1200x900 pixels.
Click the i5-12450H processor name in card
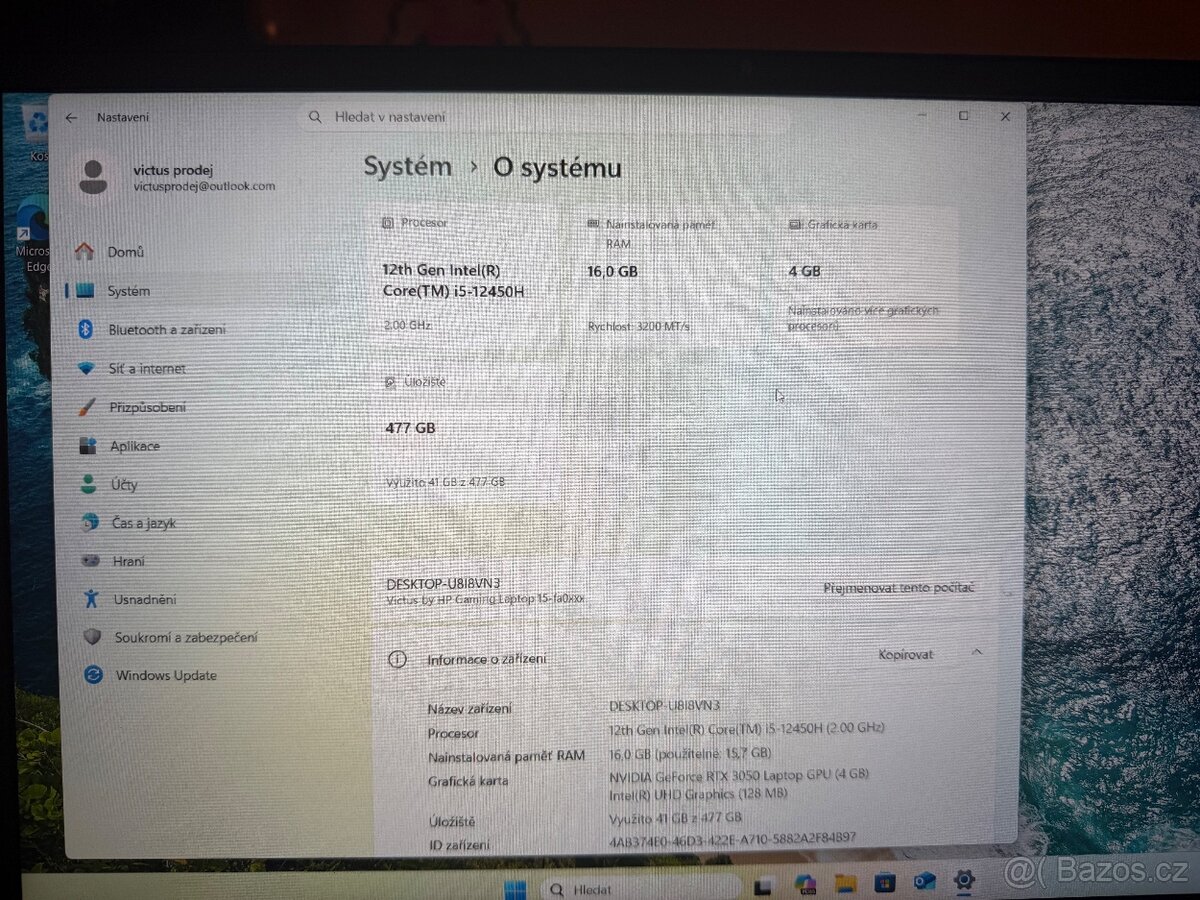pyautogui.click(x=453, y=280)
